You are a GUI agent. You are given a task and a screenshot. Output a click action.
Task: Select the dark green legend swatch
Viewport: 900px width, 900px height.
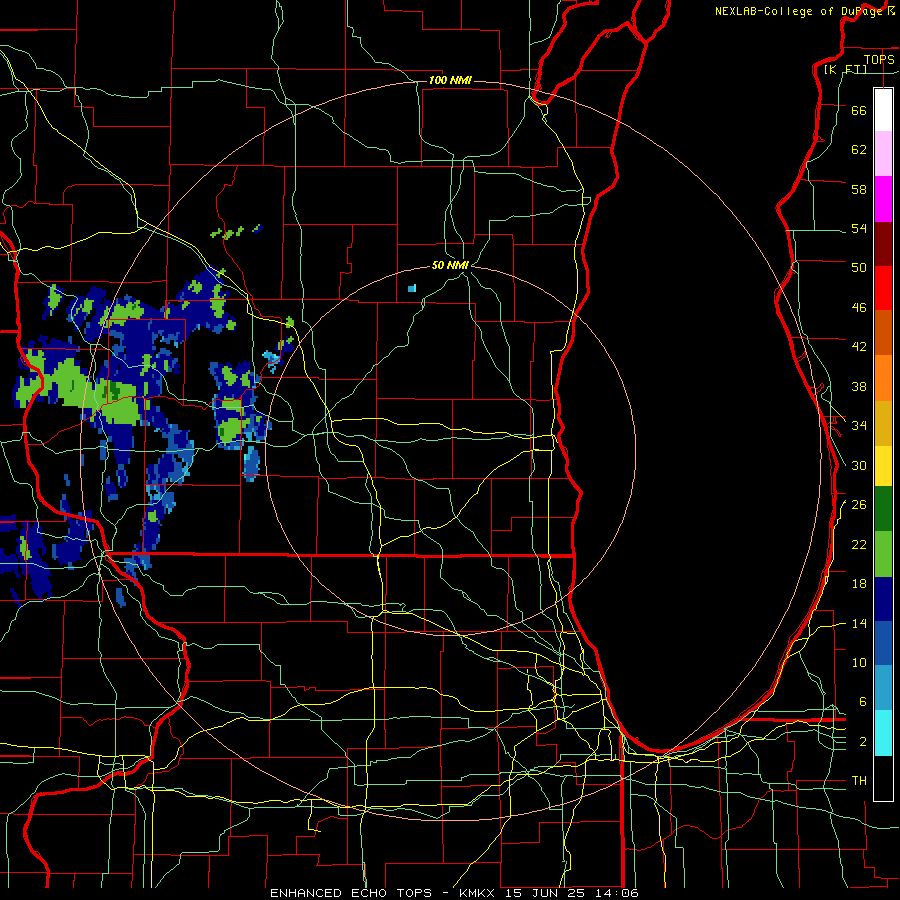[883, 509]
